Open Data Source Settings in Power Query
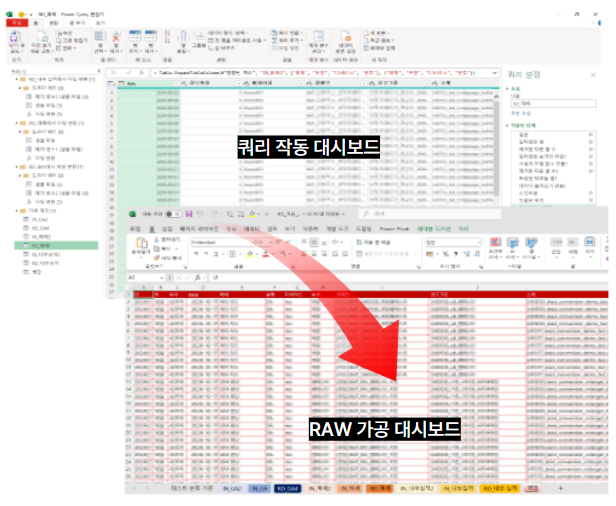The height and width of the screenshot is (506, 616). coord(346,42)
